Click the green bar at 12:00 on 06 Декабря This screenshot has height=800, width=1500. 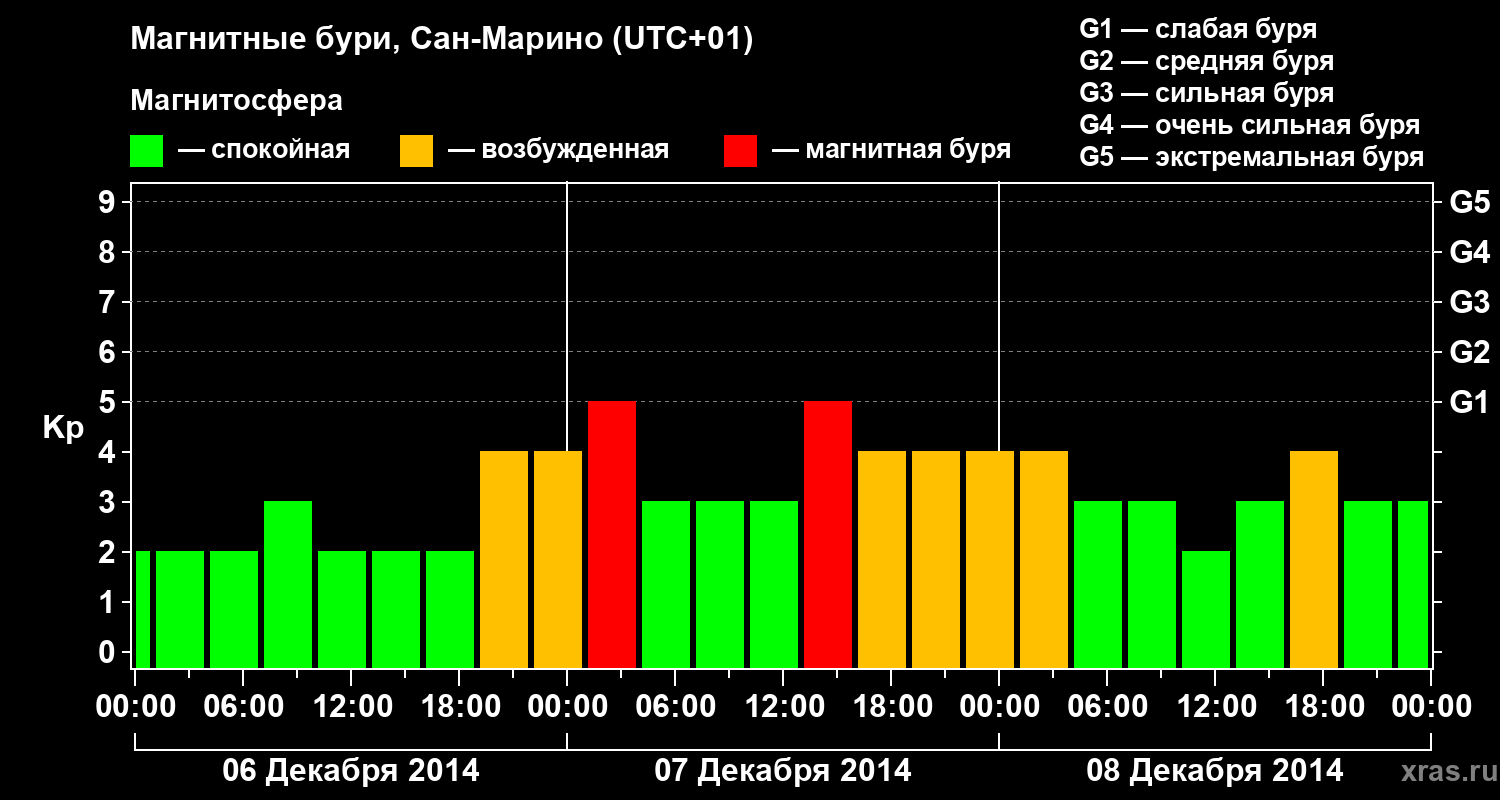342,609
